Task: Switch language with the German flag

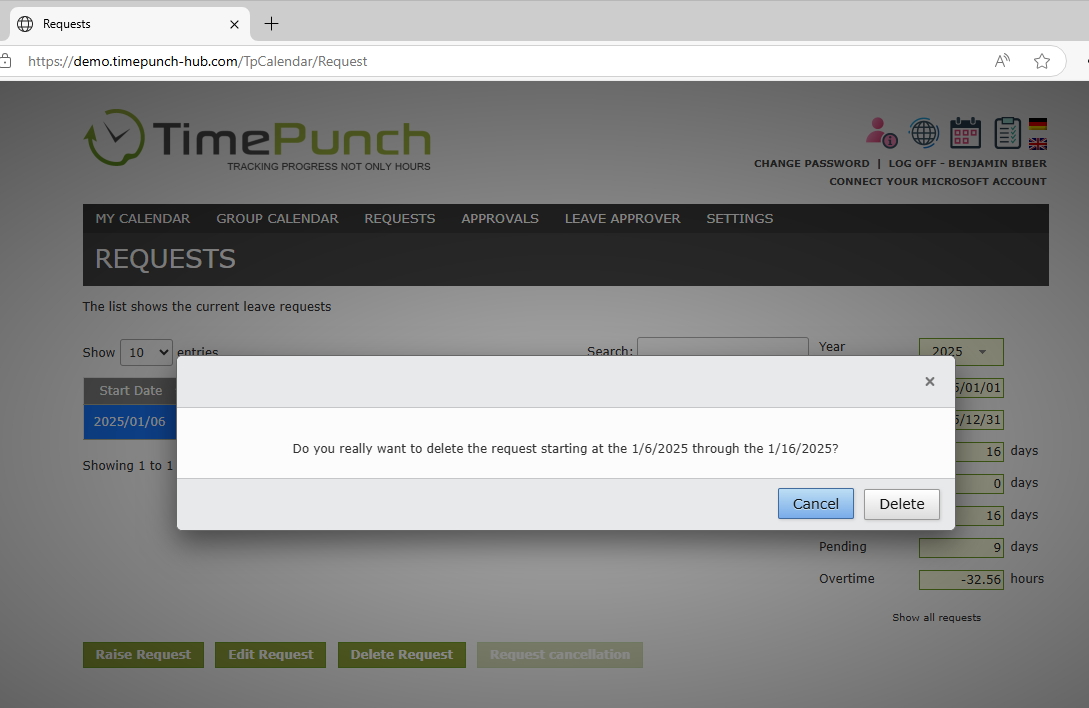Action: click(x=1038, y=124)
